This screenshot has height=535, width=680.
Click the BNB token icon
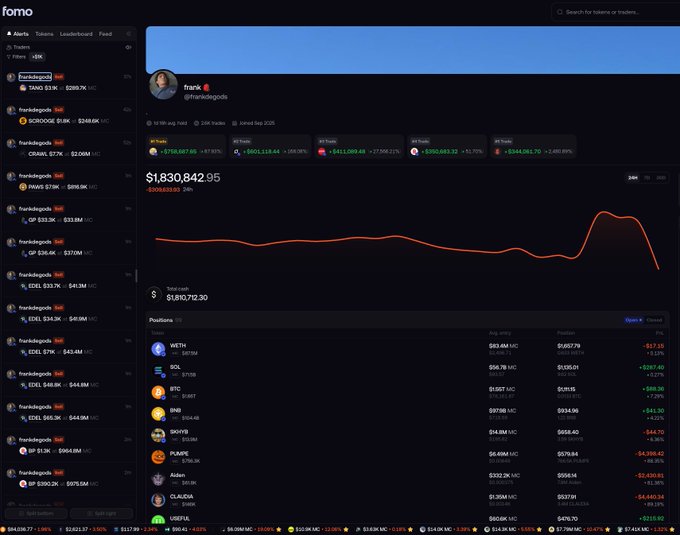(158, 414)
